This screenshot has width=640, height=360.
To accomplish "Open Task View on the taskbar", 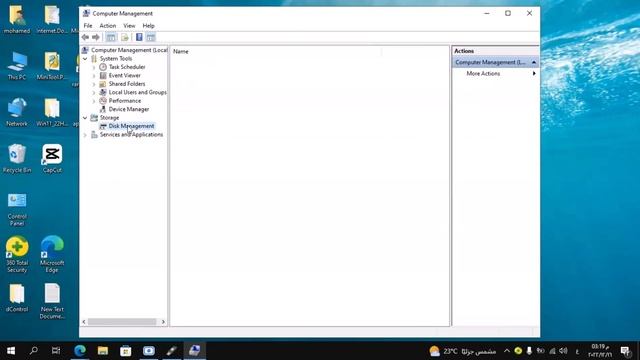I will click(x=56, y=351).
